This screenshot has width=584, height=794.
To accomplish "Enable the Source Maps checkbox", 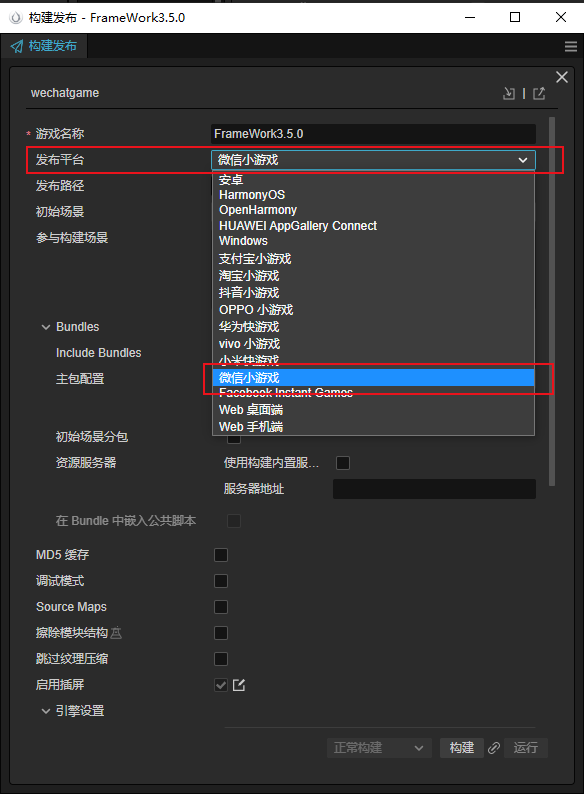I will tap(221, 607).
